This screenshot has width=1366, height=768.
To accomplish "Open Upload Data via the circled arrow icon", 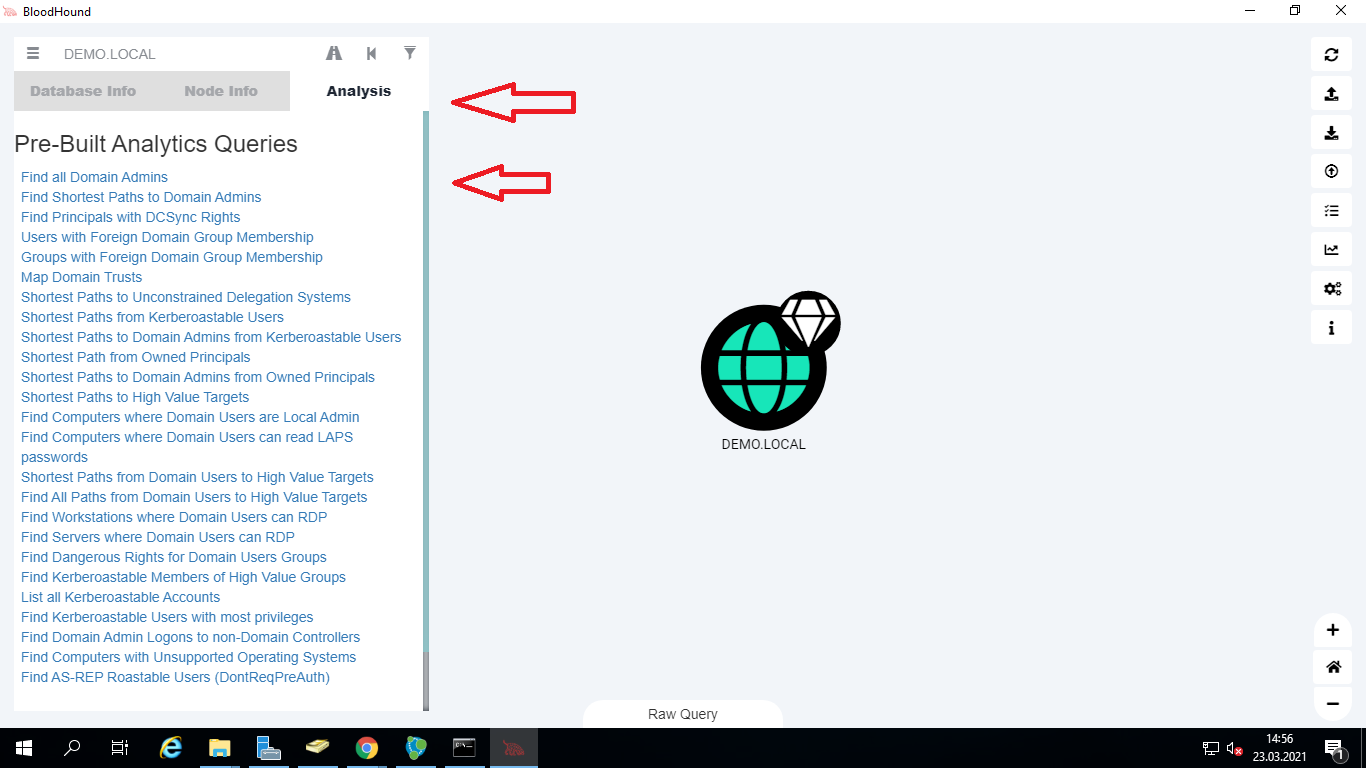I will click(1331, 170).
